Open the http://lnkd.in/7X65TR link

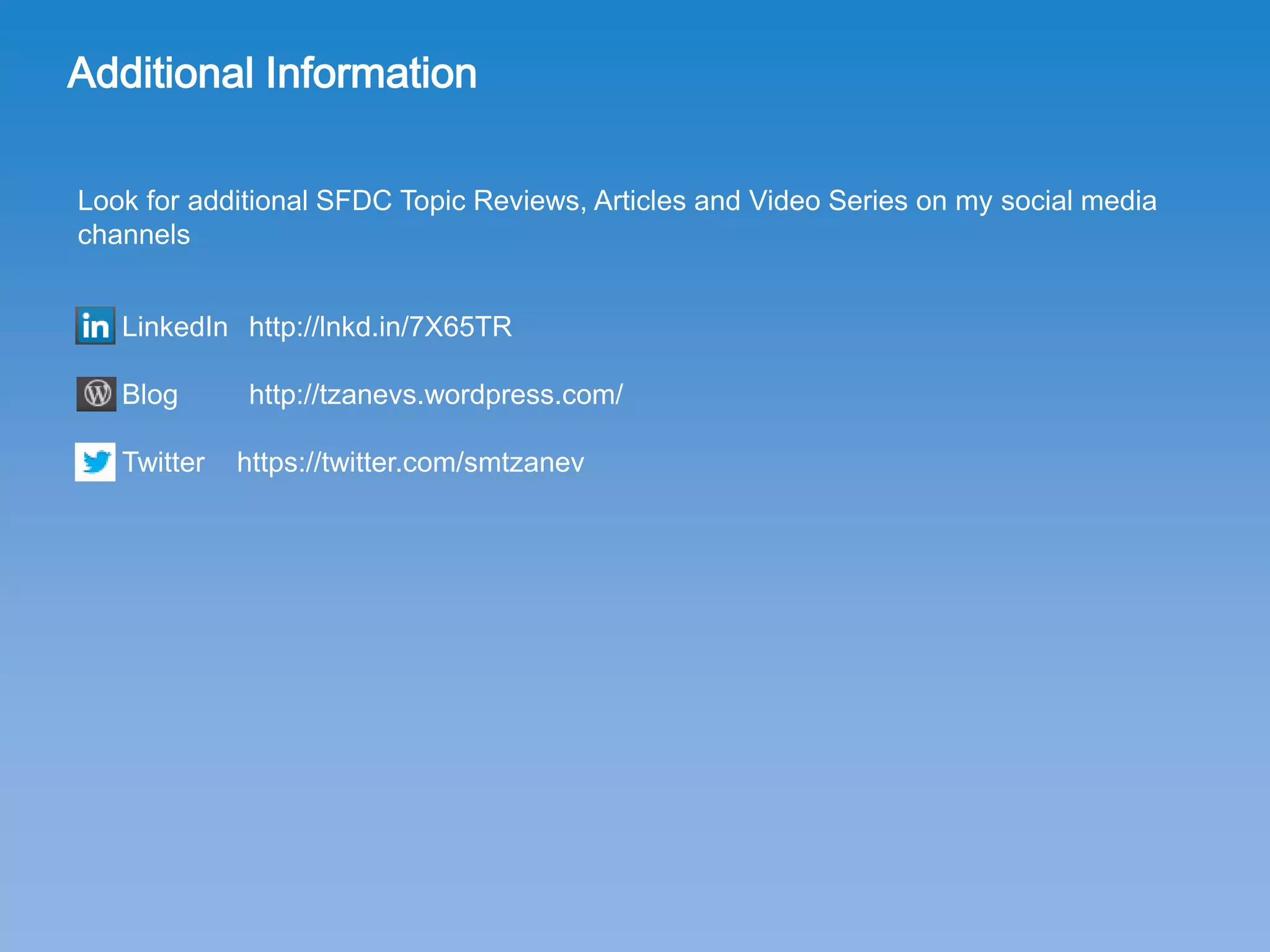[380, 327]
